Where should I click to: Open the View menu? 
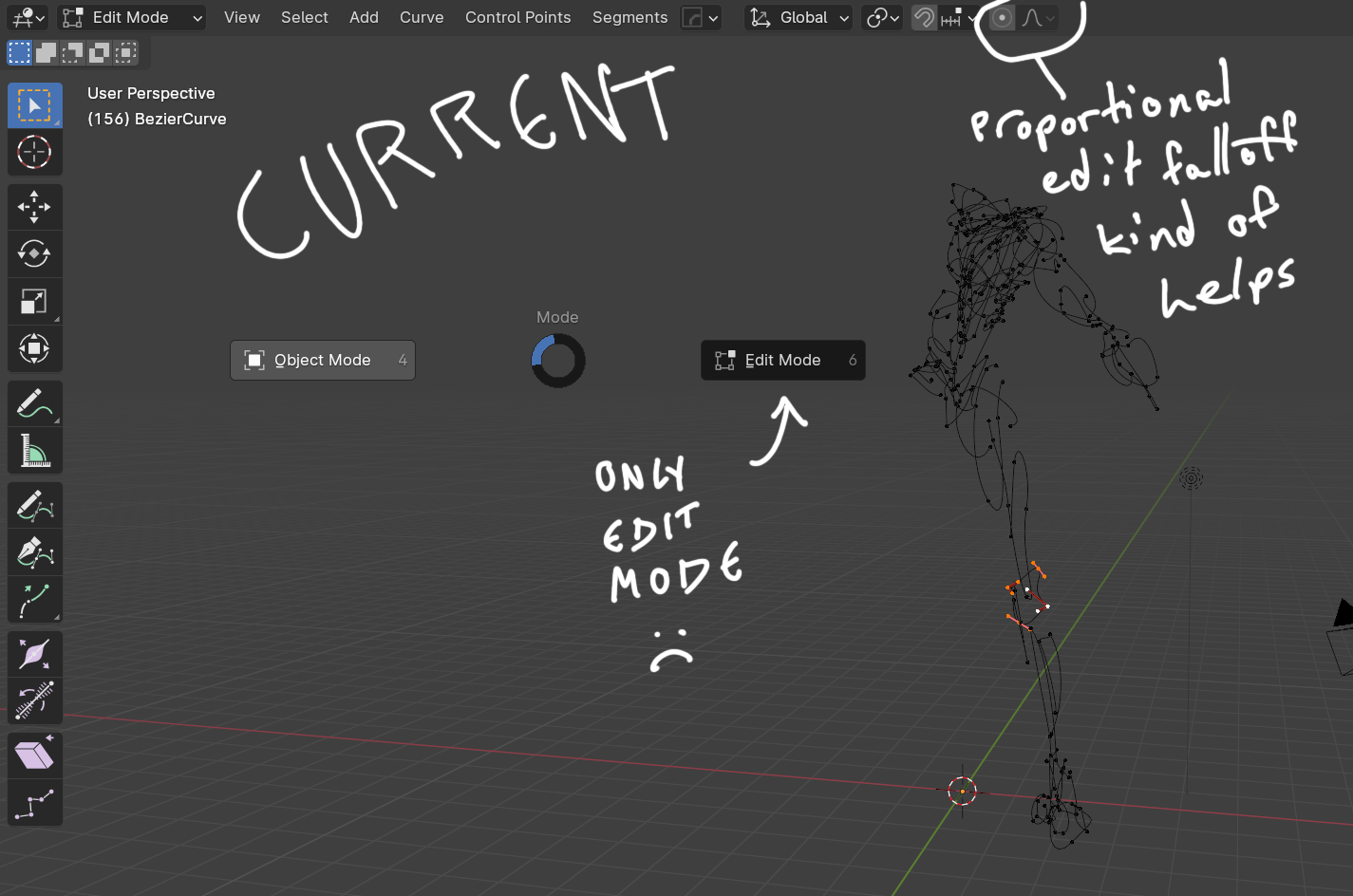click(x=242, y=17)
